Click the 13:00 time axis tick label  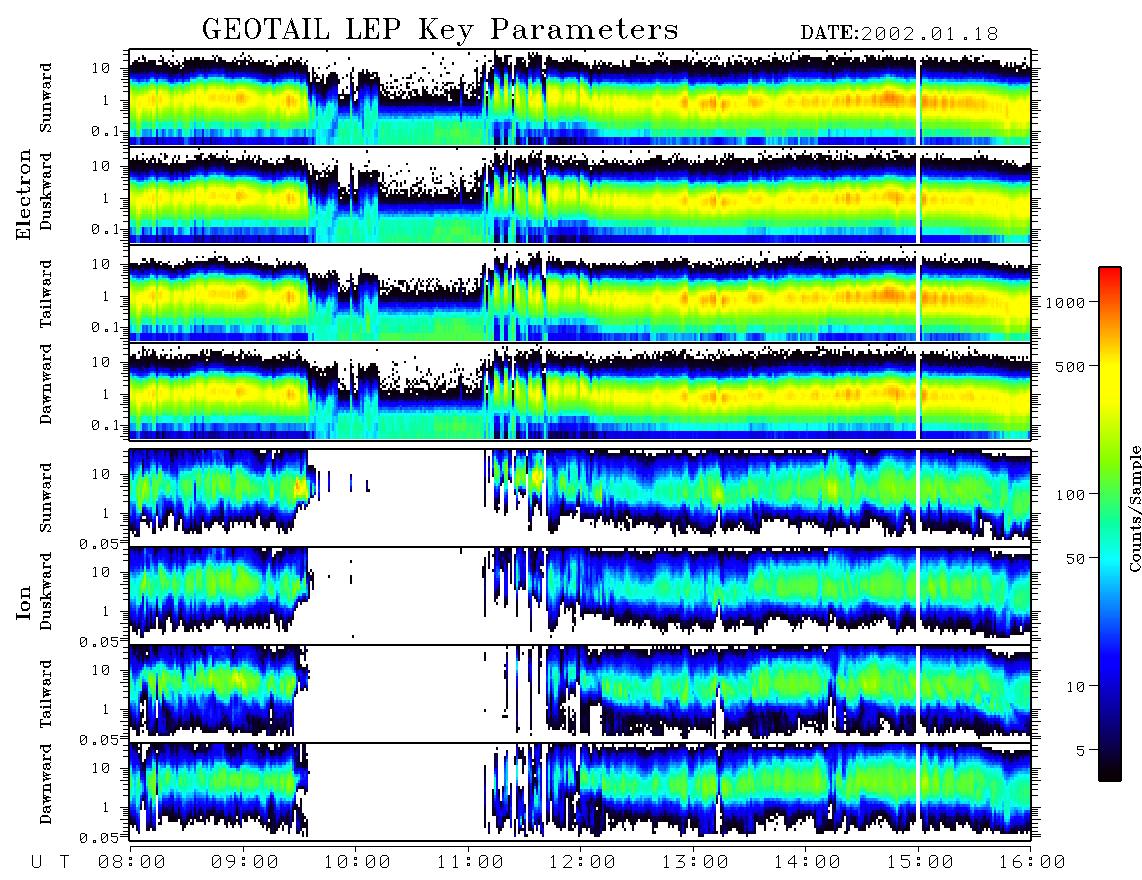(x=695, y=862)
